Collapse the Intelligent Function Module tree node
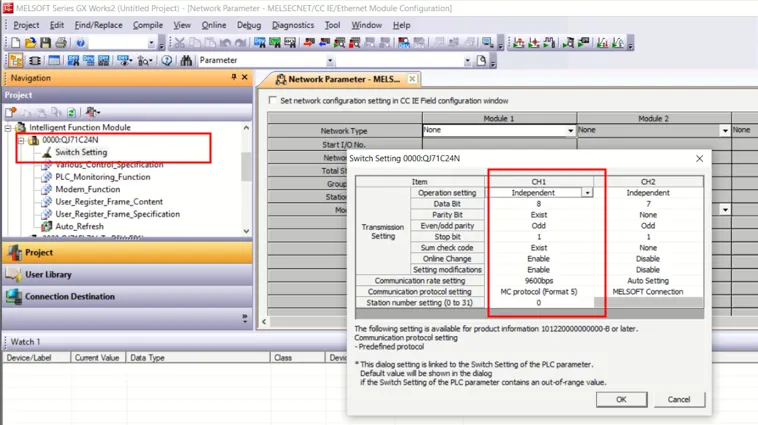This screenshot has height=425, width=758. (8, 128)
